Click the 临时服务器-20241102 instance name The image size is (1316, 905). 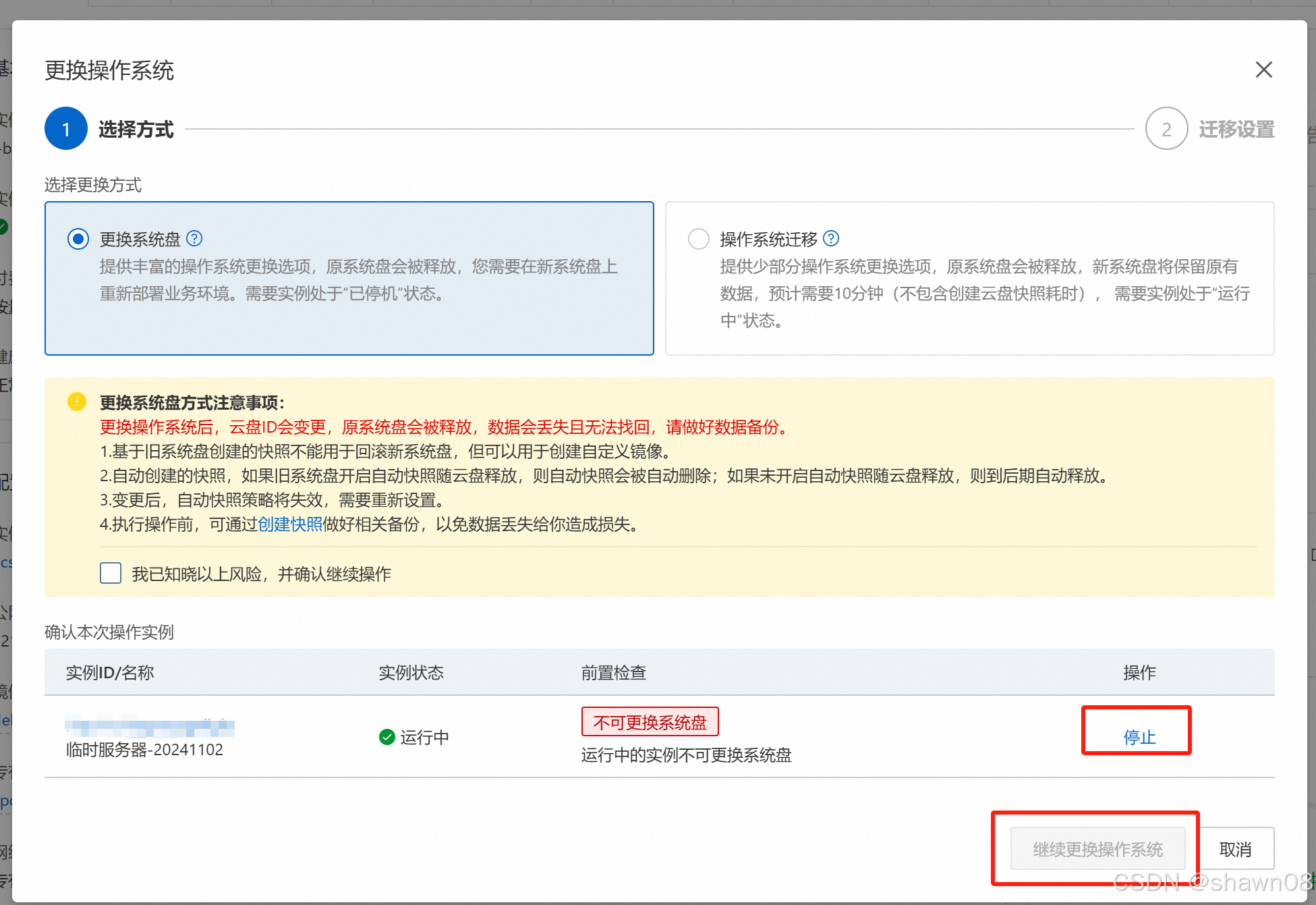[x=144, y=750]
